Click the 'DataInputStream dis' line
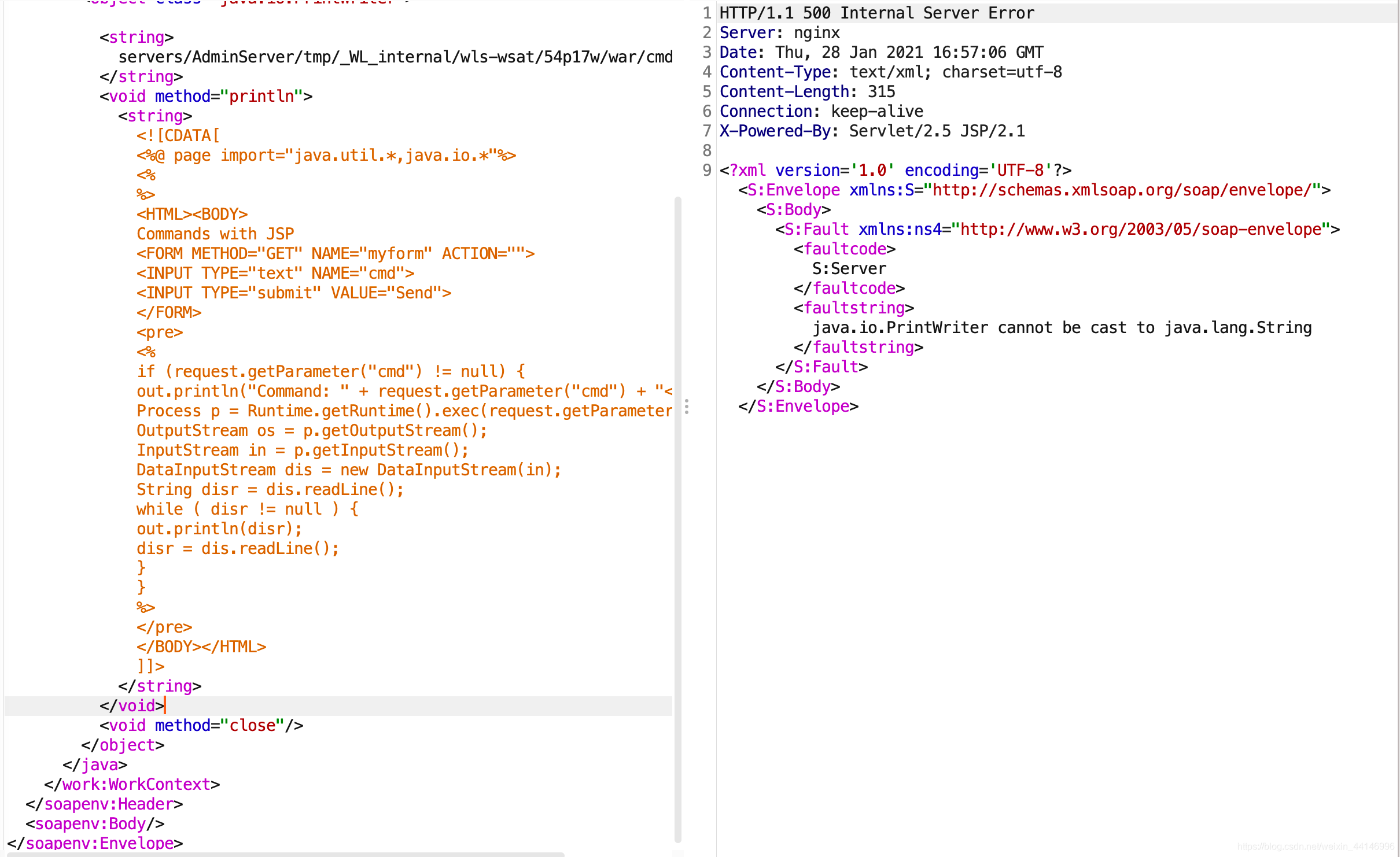The width and height of the screenshot is (1400, 857). (x=349, y=470)
